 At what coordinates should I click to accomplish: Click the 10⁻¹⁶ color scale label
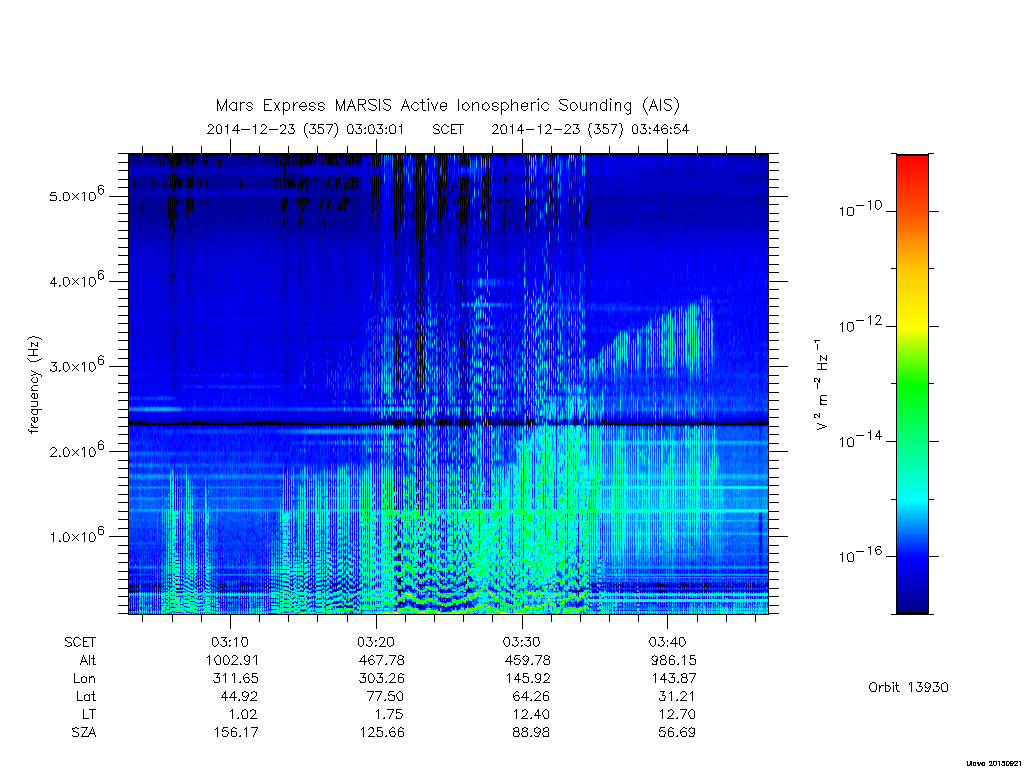pos(860,554)
